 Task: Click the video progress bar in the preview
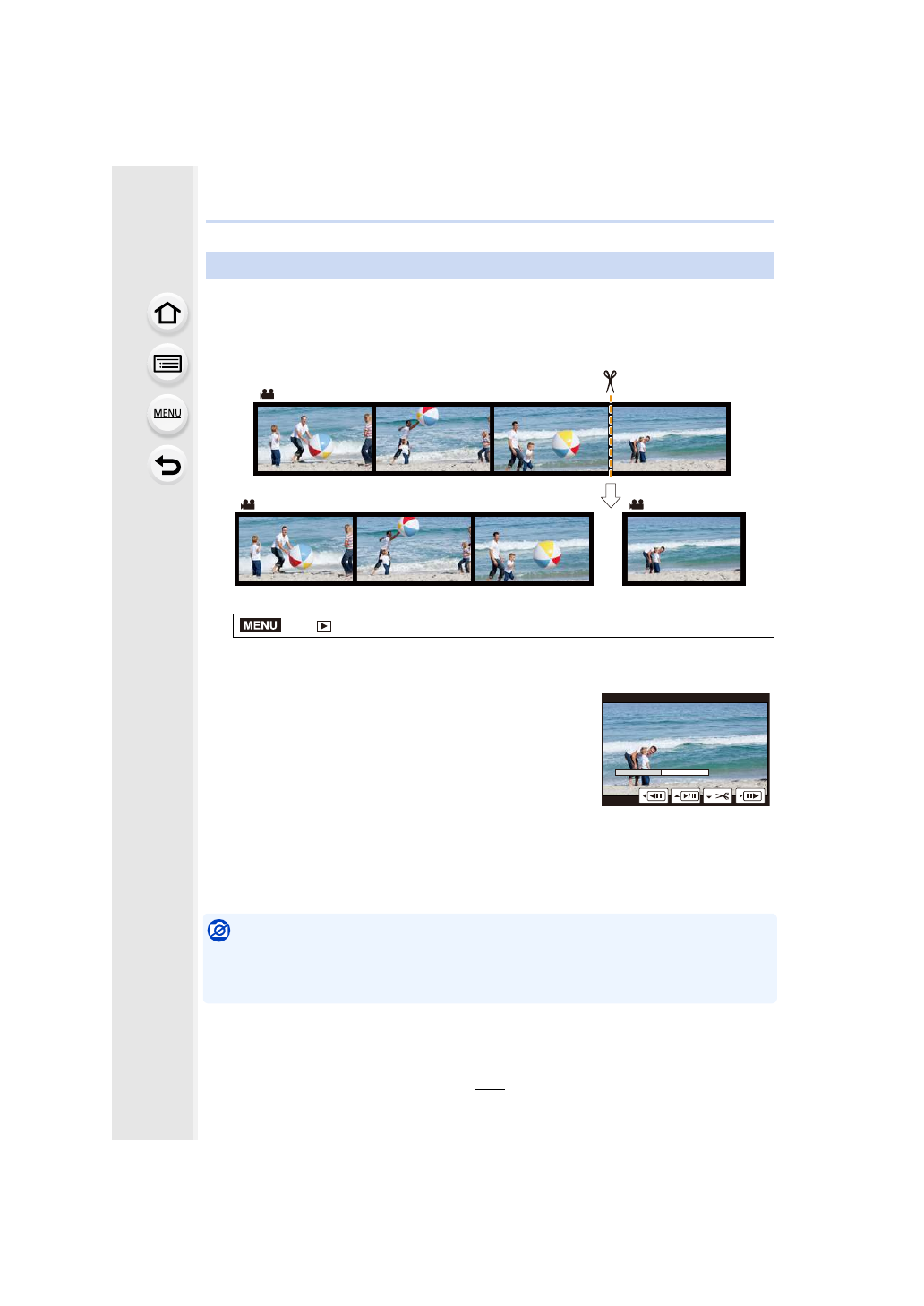point(662,772)
